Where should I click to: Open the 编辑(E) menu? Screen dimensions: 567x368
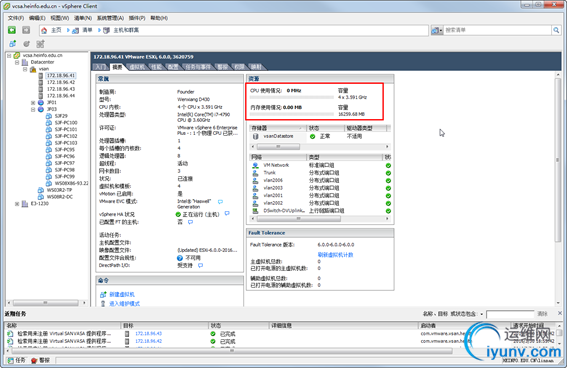(x=37, y=18)
